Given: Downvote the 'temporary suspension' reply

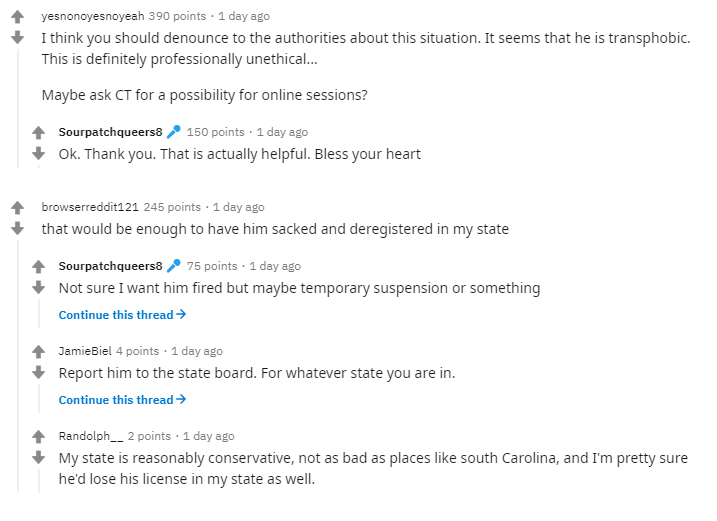Looking at the screenshot, I should (x=38, y=287).
